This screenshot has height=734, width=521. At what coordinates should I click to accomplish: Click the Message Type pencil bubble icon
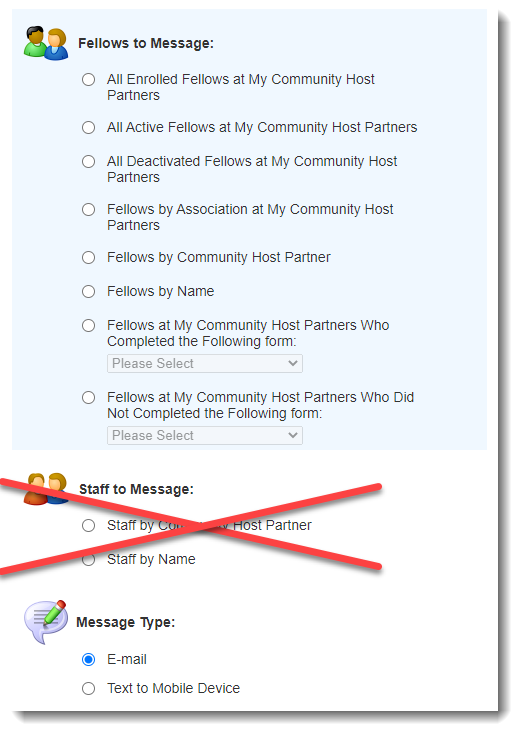tap(45, 622)
